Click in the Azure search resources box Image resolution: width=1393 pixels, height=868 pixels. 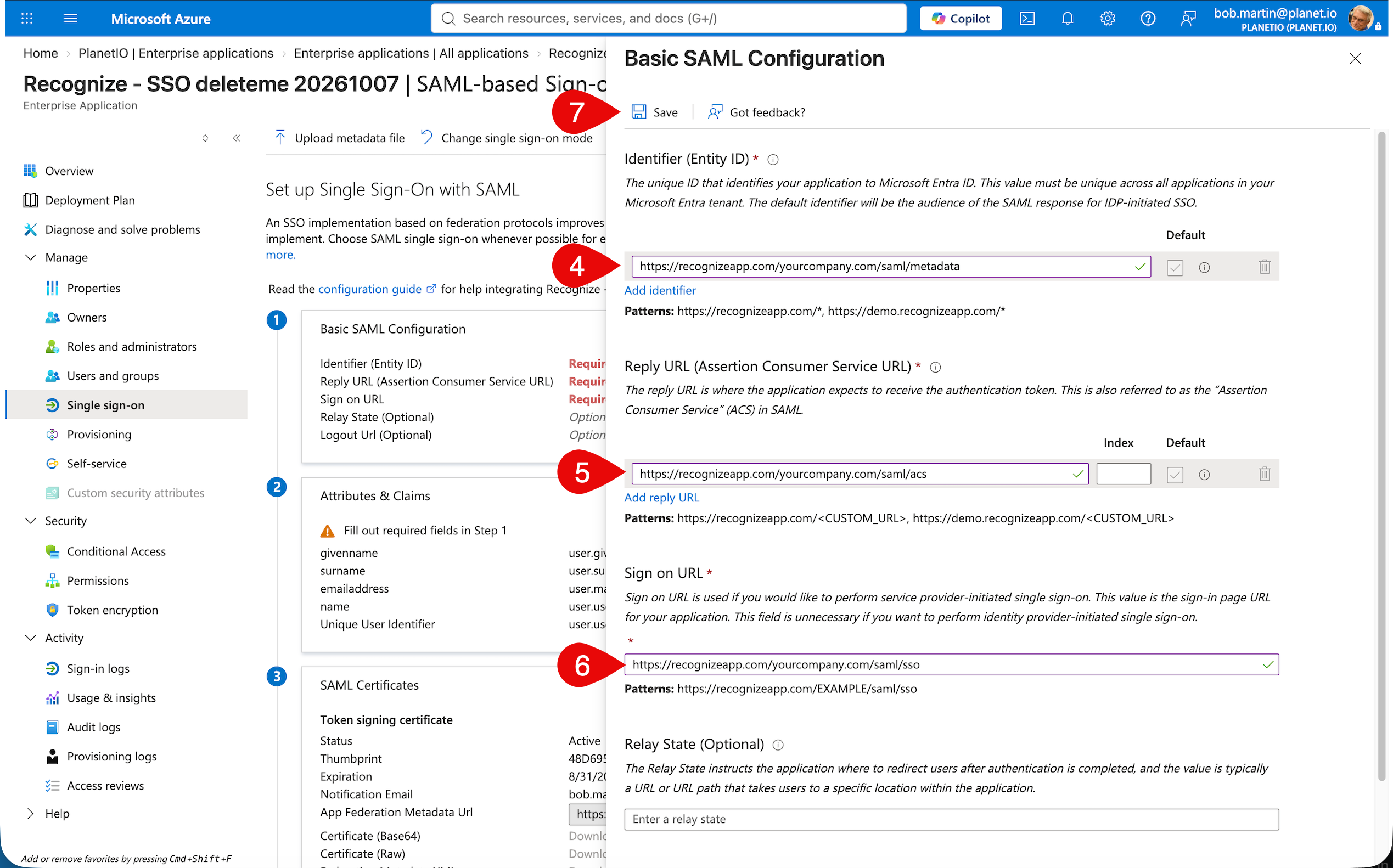[x=669, y=18]
